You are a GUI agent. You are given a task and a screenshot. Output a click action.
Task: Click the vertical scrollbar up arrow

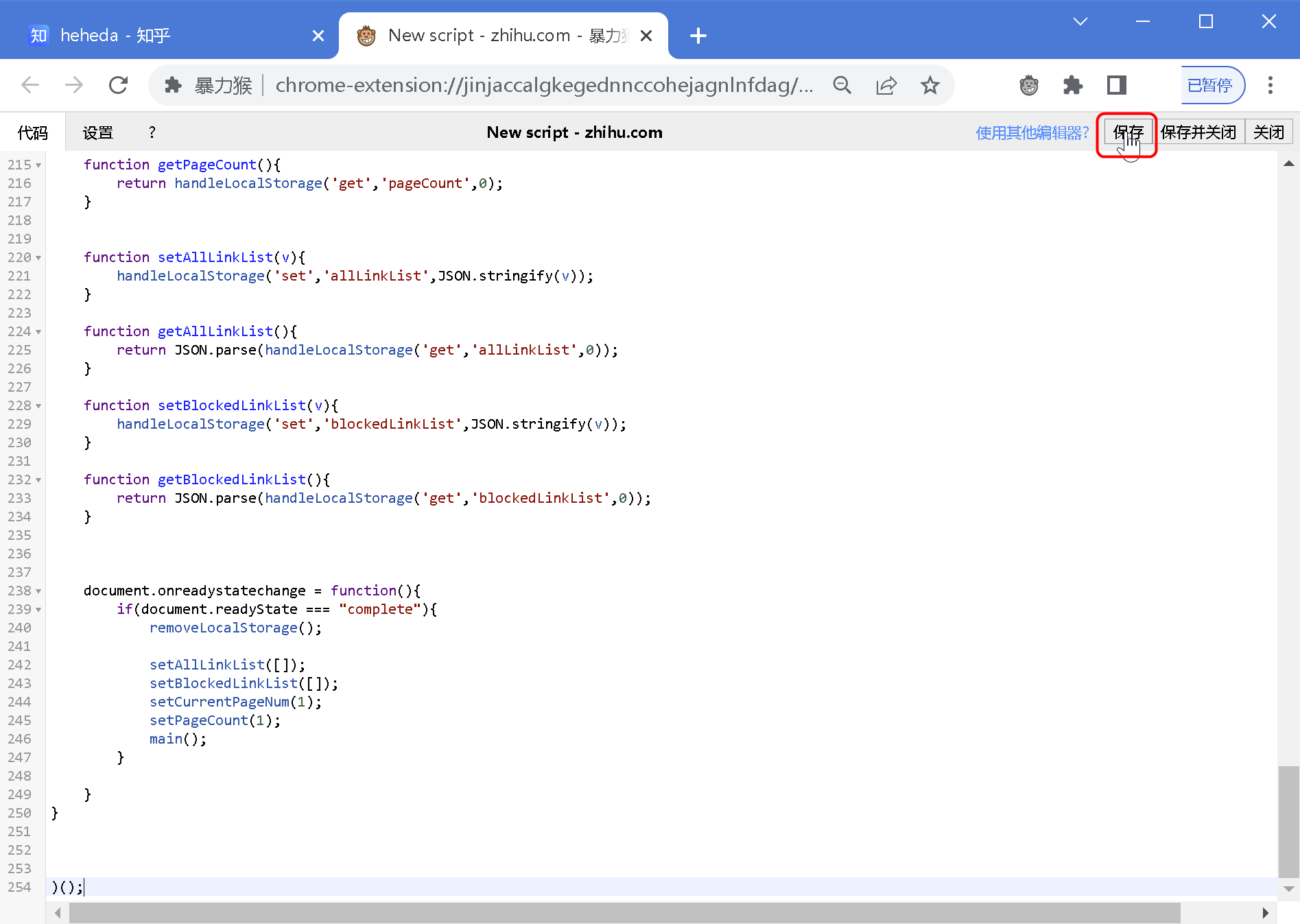pyautogui.click(x=1288, y=163)
